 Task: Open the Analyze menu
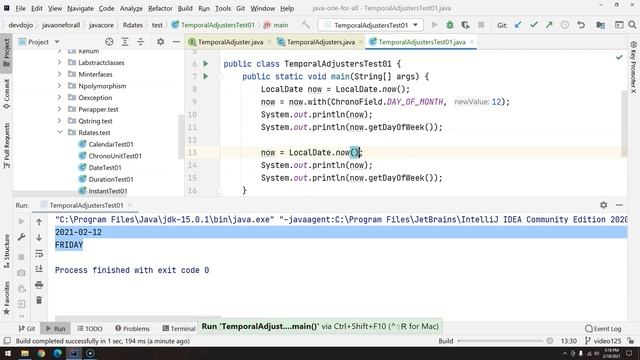tap(131, 8)
